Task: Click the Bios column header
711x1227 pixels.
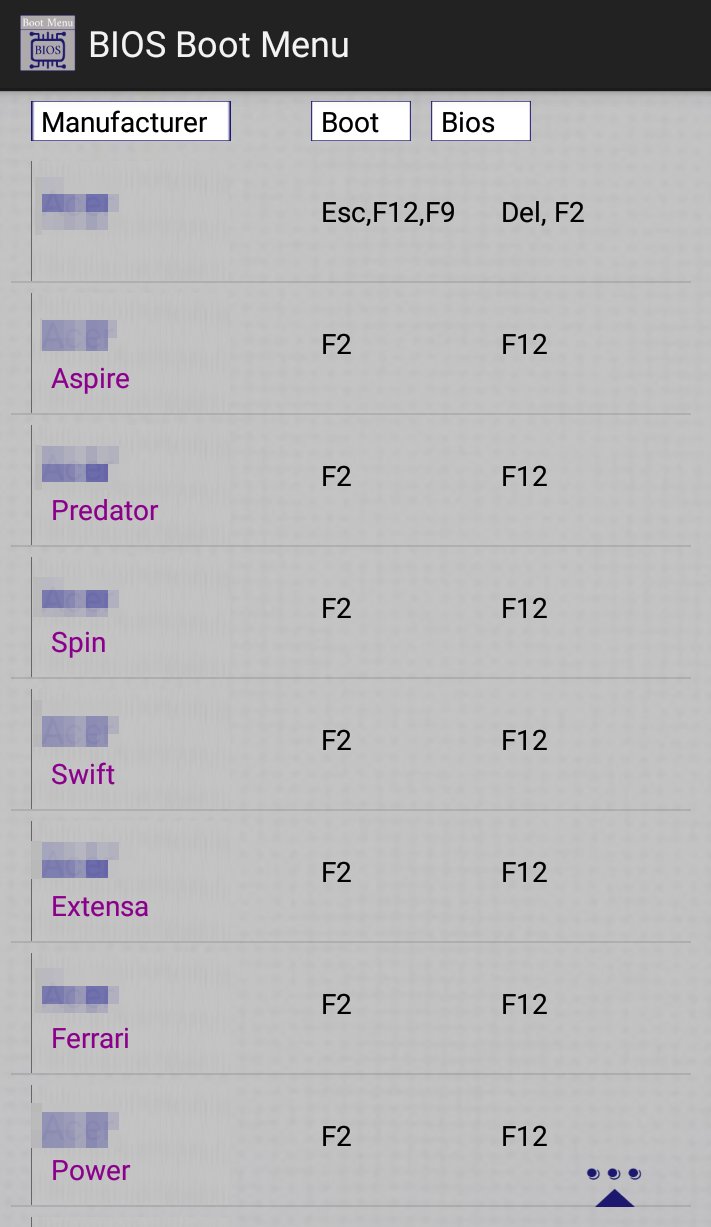Action: point(480,122)
